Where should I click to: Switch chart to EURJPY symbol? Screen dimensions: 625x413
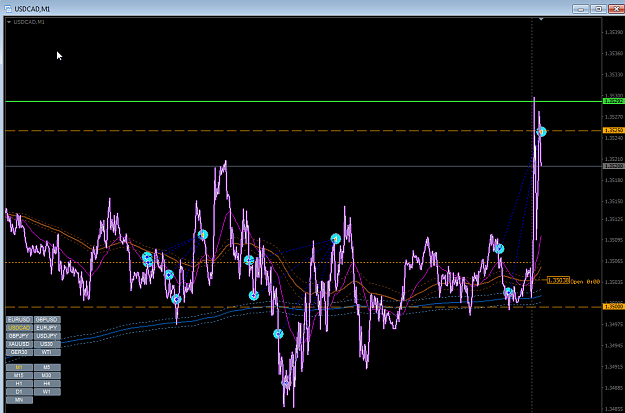47,328
